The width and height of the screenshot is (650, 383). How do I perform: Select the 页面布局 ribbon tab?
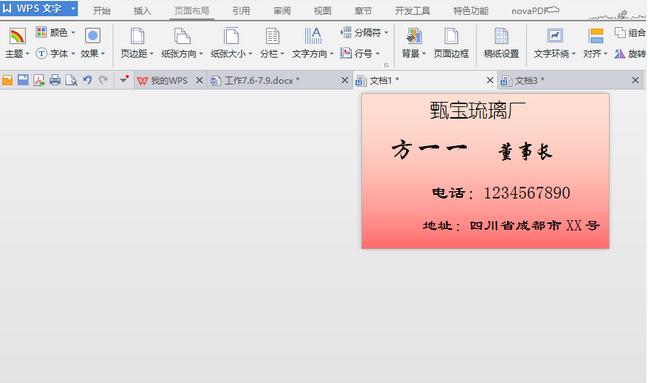(192, 11)
